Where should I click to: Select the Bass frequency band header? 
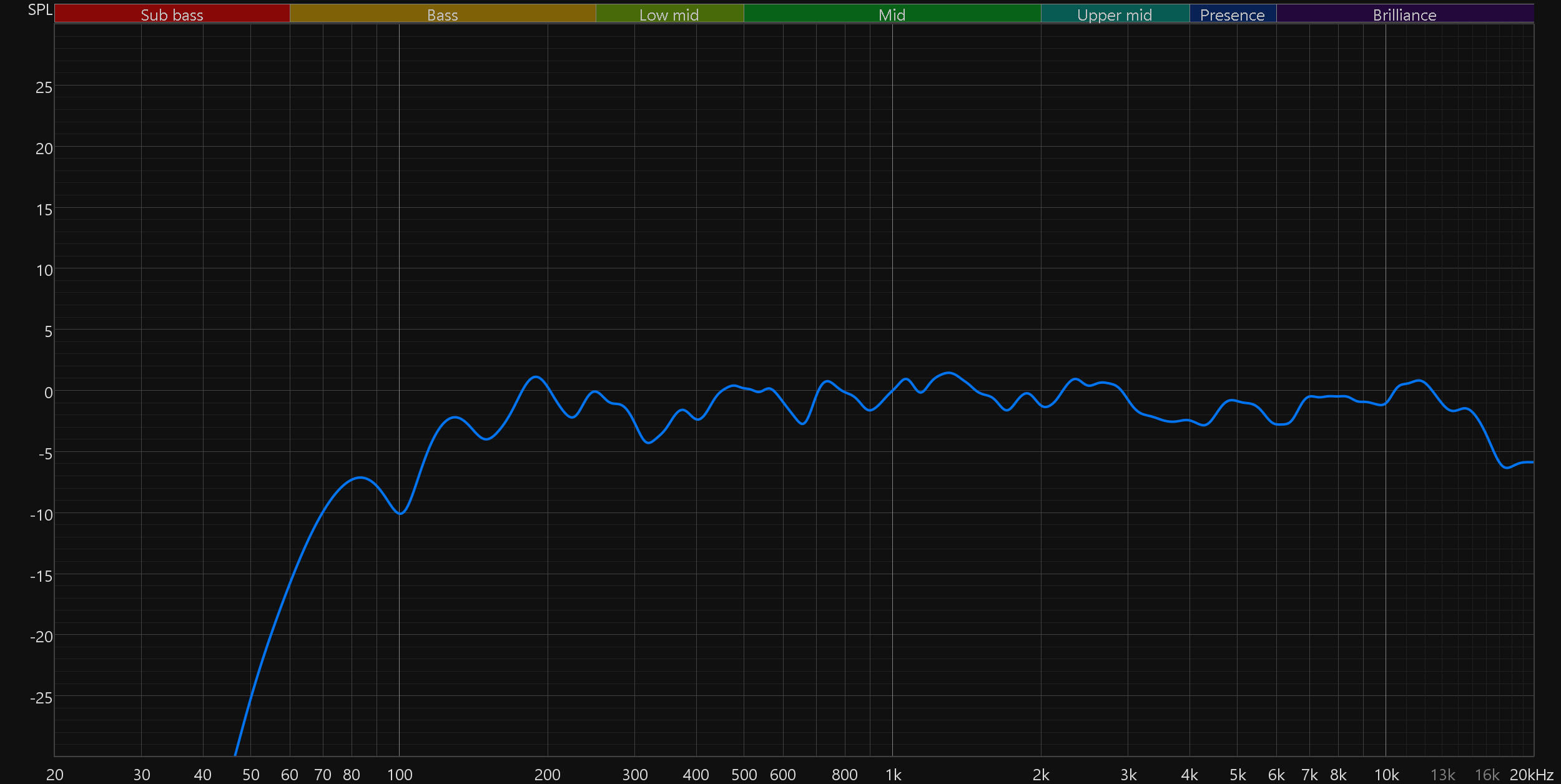pyautogui.click(x=442, y=14)
